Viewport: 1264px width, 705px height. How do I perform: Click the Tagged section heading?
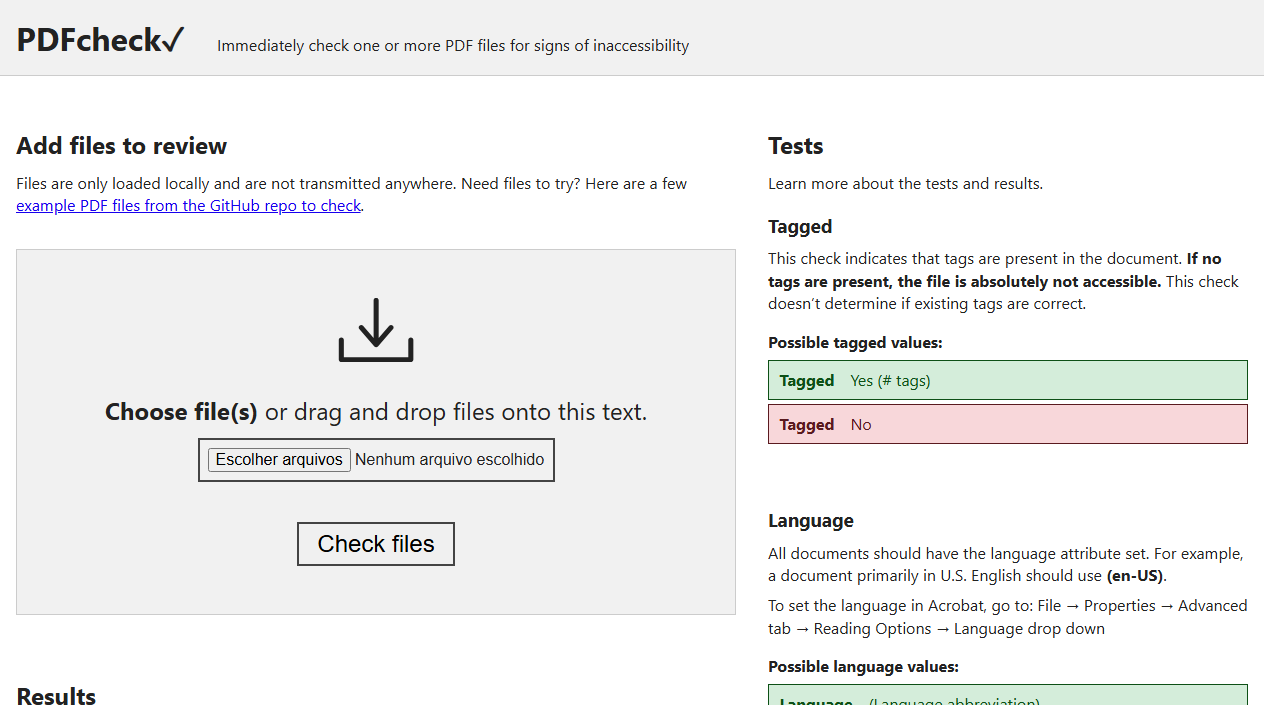click(x=800, y=227)
